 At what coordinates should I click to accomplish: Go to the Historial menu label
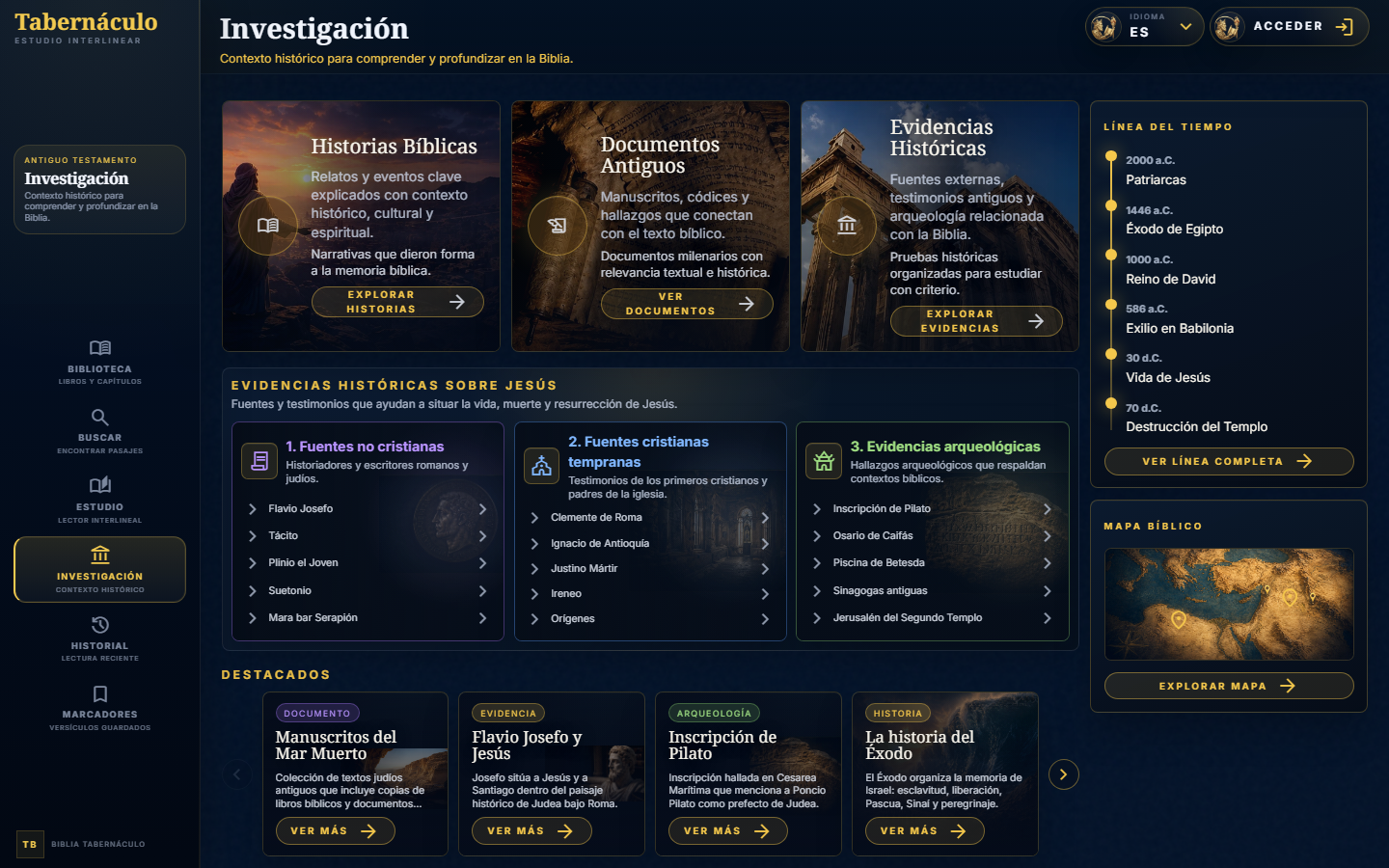tap(99, 646)
